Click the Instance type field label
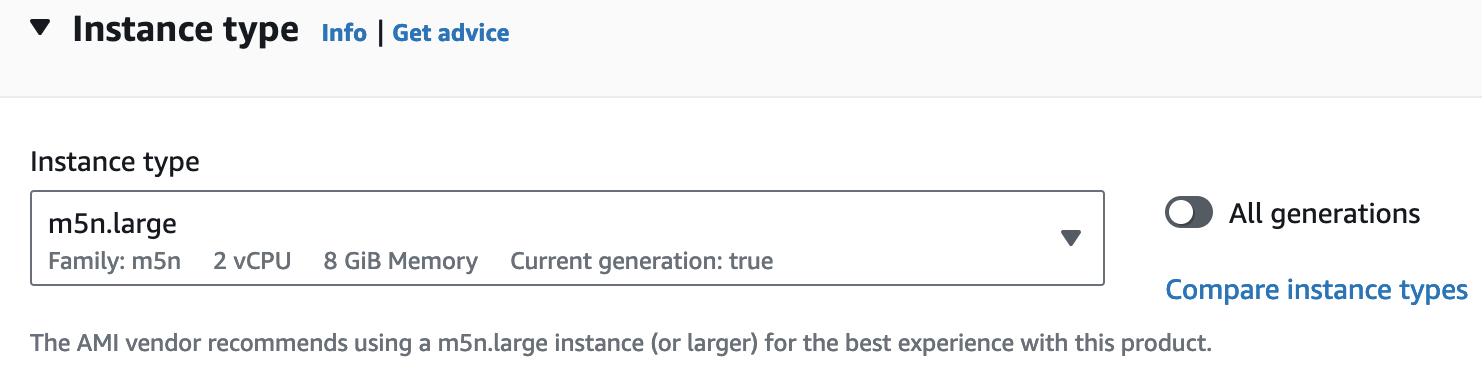1482x370 pixels. click(x=115, y=161)
